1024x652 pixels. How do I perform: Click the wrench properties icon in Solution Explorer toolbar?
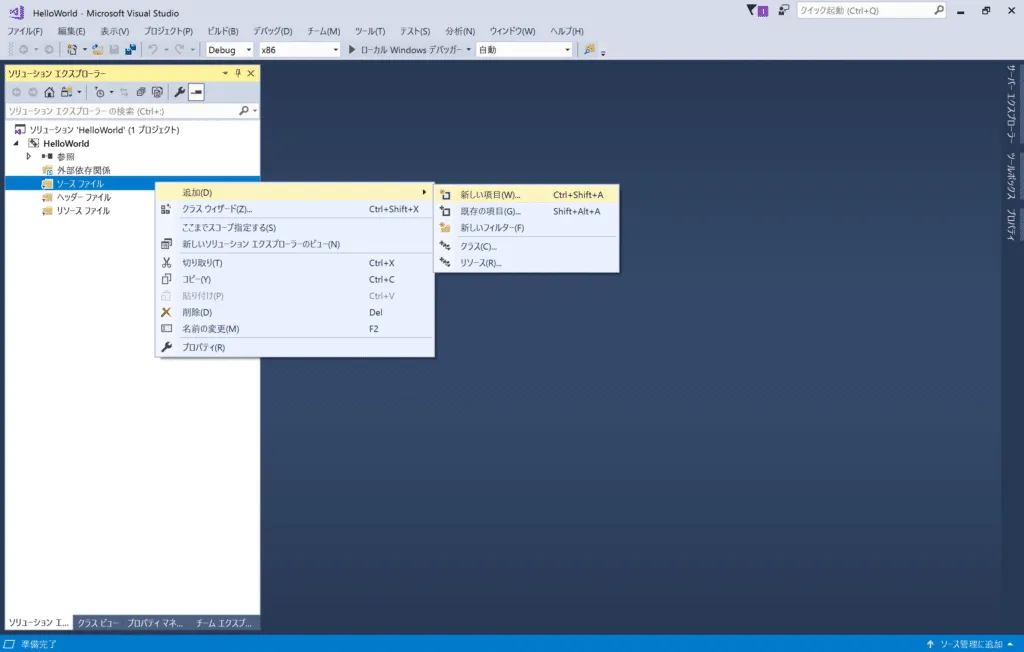179,92
